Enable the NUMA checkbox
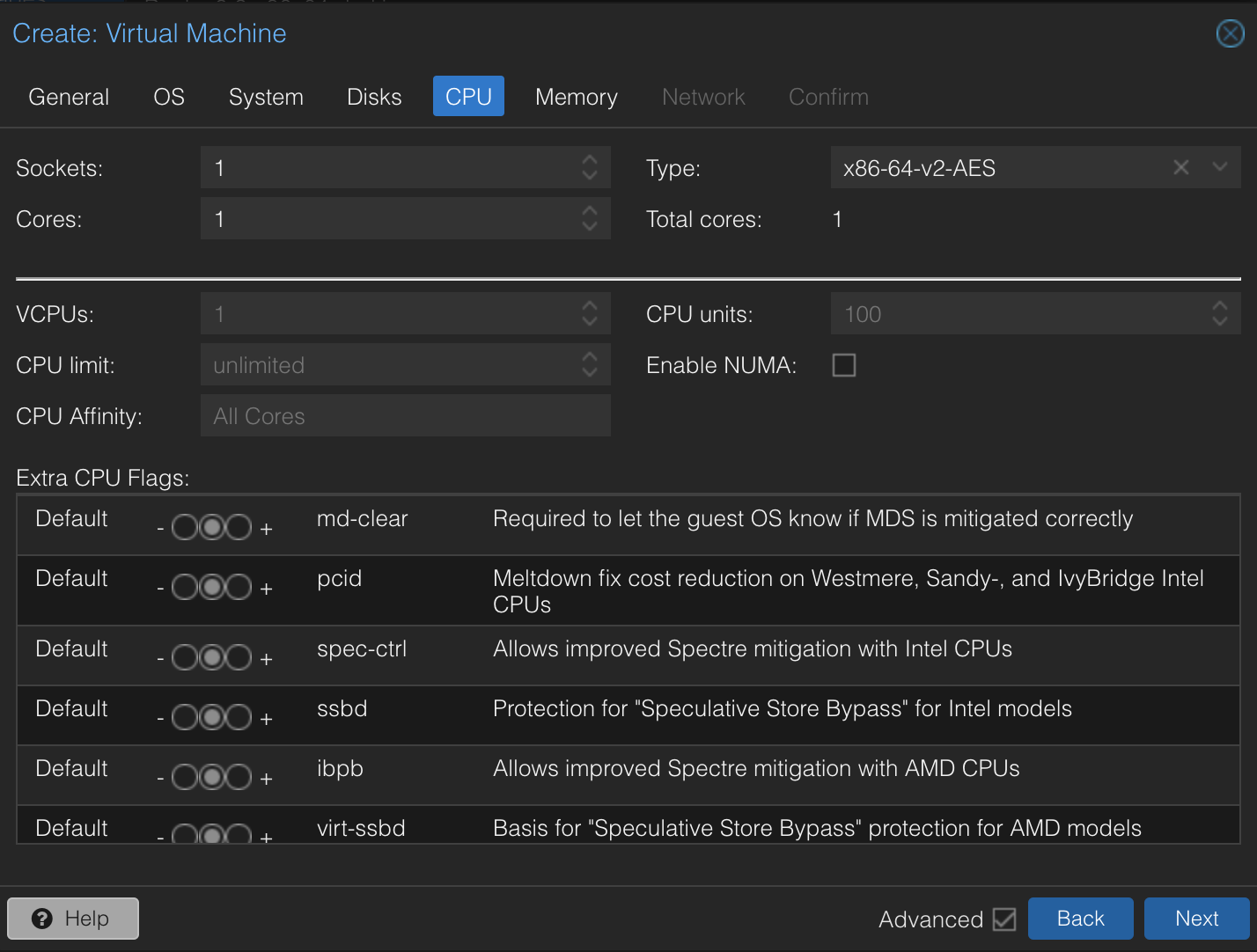This screenshot has height=952, width=1257. [x=843, y=364]
